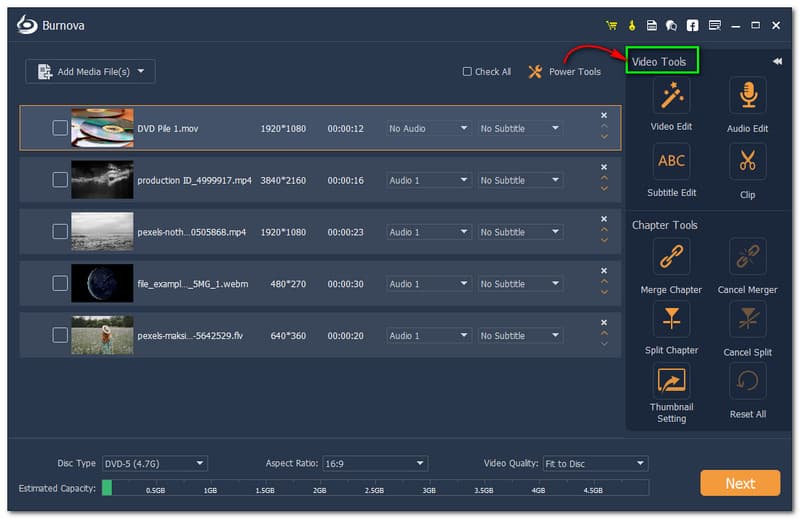
Task: Remove DVD Pile 1.mov with its X button
Action: pos(604,115)
